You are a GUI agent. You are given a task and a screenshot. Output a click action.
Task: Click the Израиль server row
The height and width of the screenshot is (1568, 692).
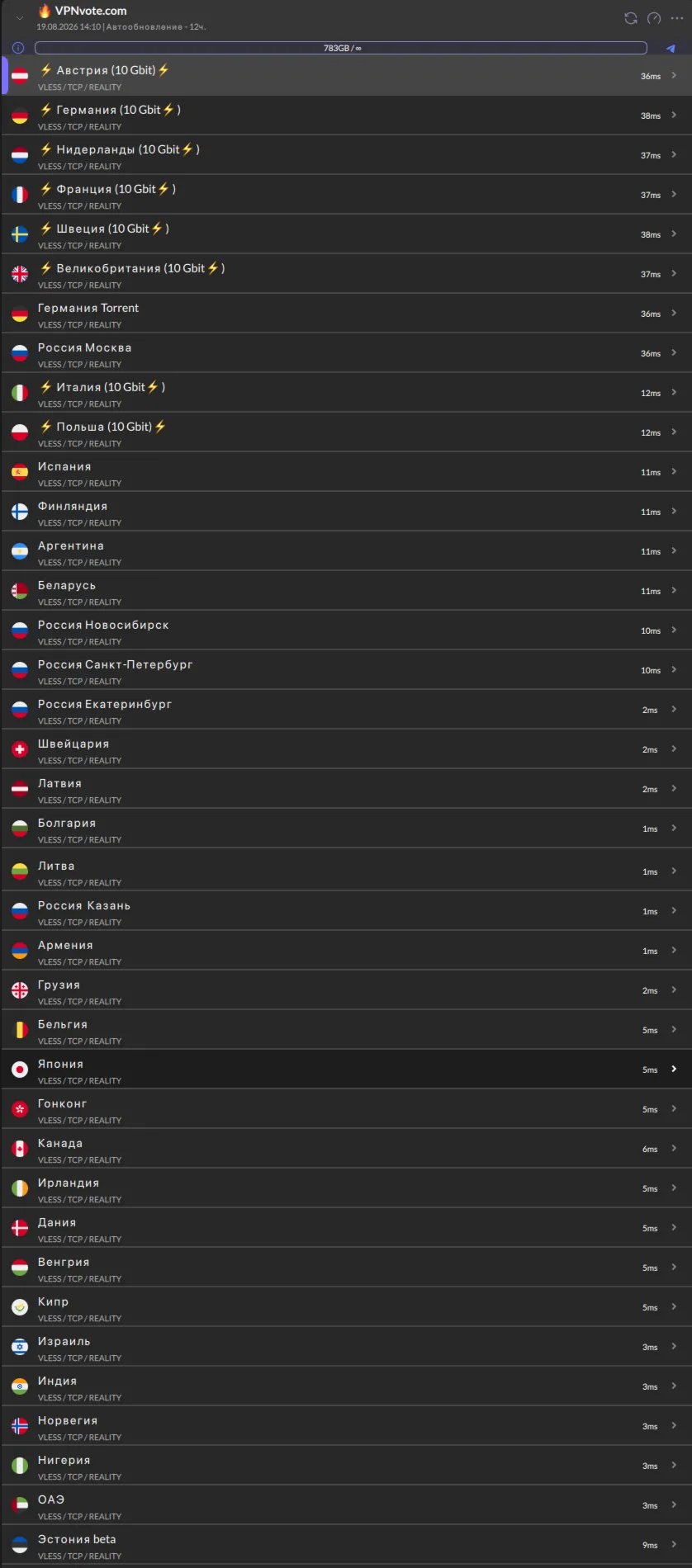click(x=347, y=1347)
